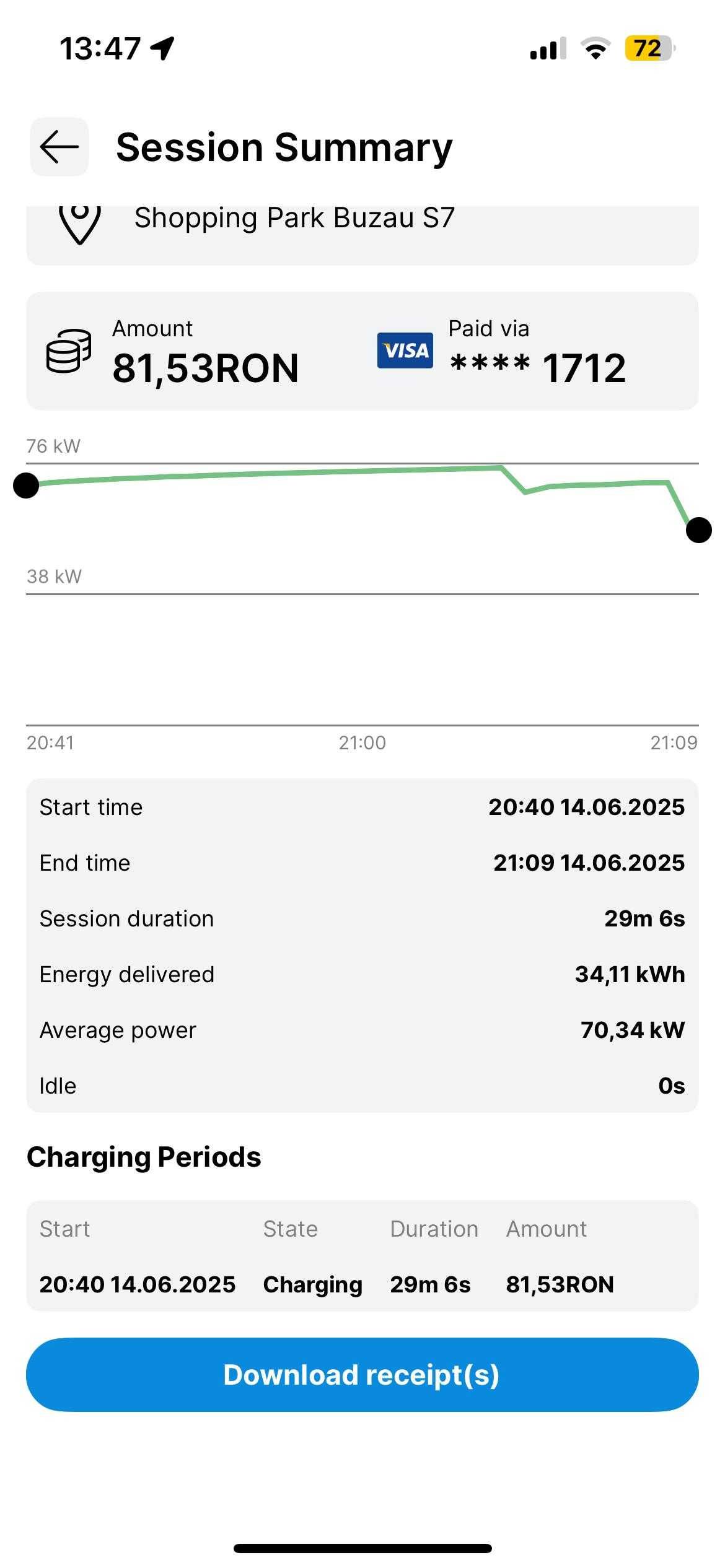Tap the VISA card logo

click(405, 351)
